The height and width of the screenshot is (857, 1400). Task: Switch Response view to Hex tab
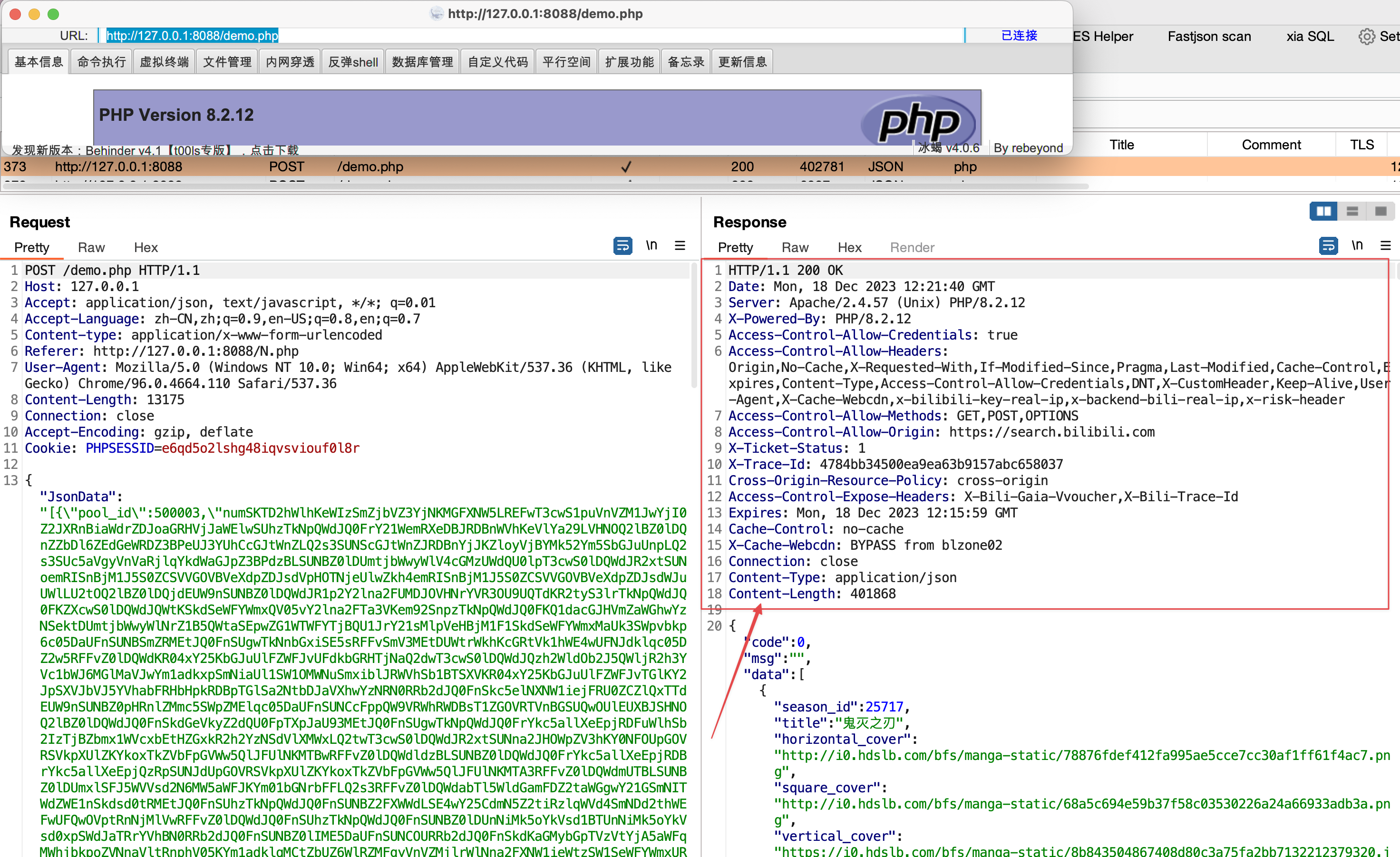coord(849,247)
